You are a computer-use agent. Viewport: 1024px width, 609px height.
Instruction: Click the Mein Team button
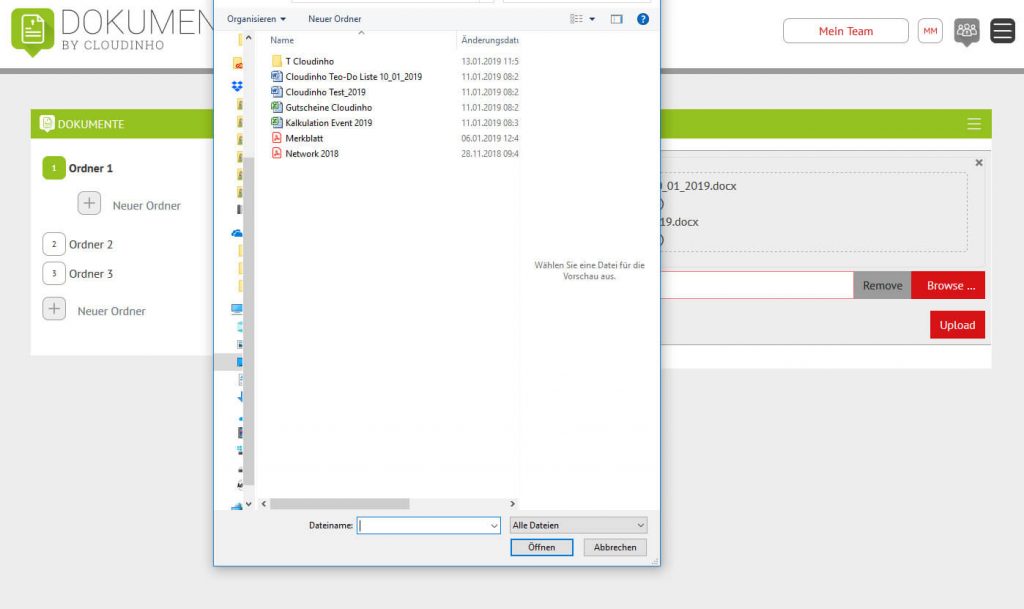(x=846, y=31)
